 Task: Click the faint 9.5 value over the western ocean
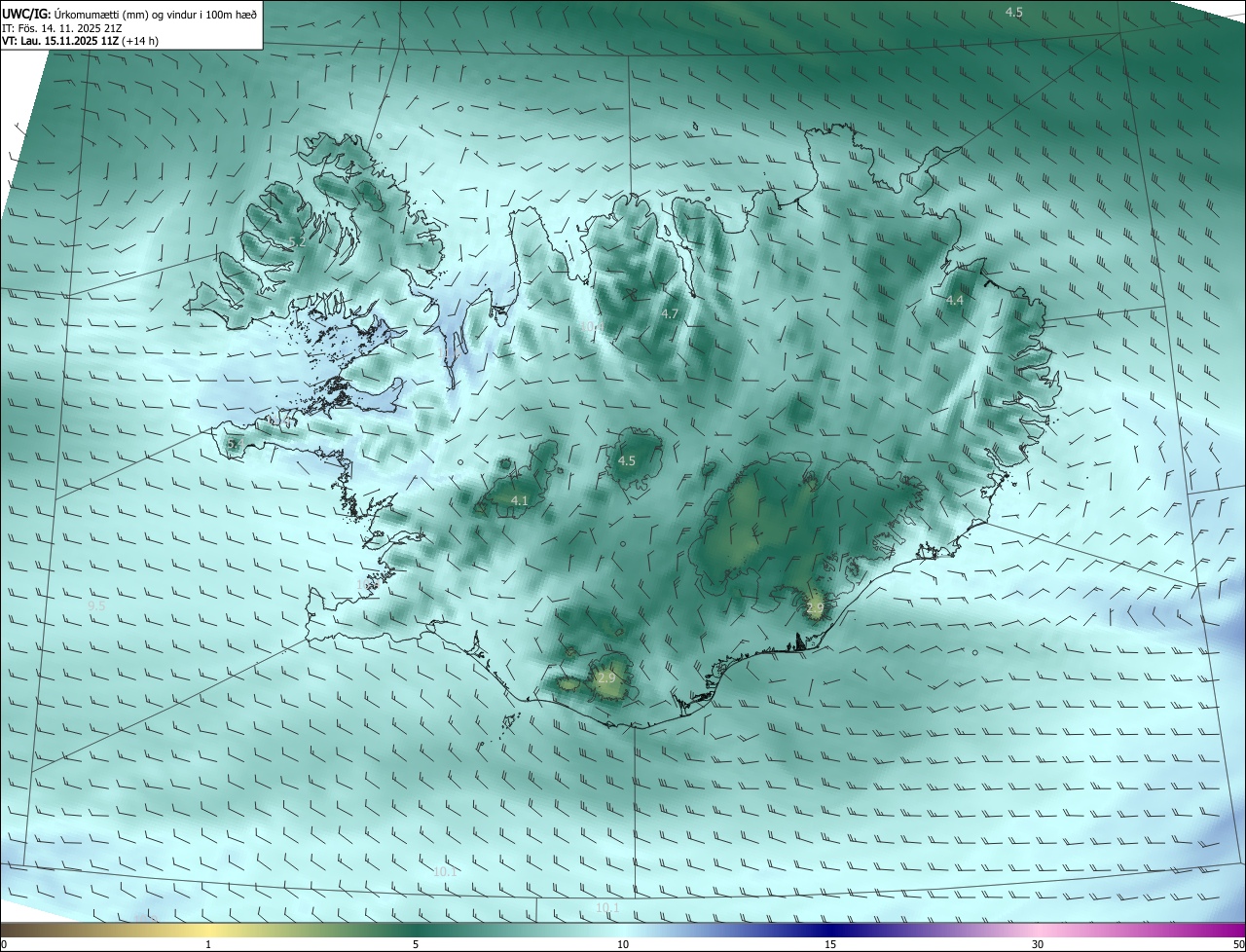(x=96, y=605)
